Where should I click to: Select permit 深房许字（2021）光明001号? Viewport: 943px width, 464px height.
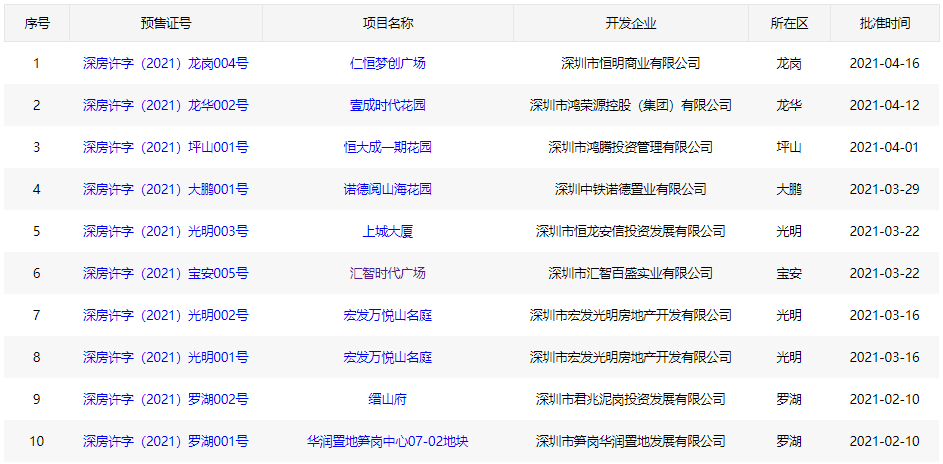165,357
